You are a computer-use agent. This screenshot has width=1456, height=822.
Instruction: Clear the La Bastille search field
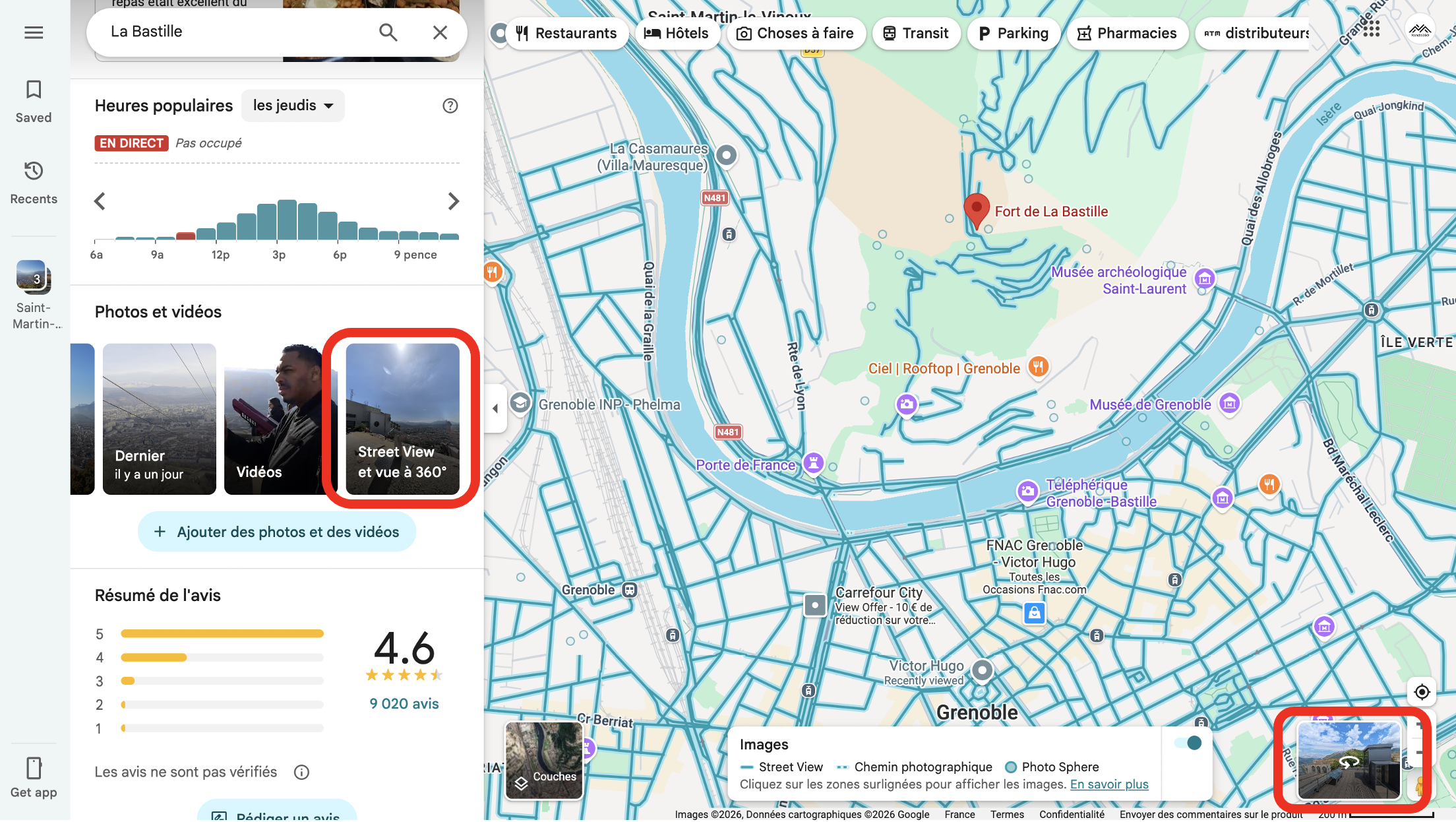(440, 32)
